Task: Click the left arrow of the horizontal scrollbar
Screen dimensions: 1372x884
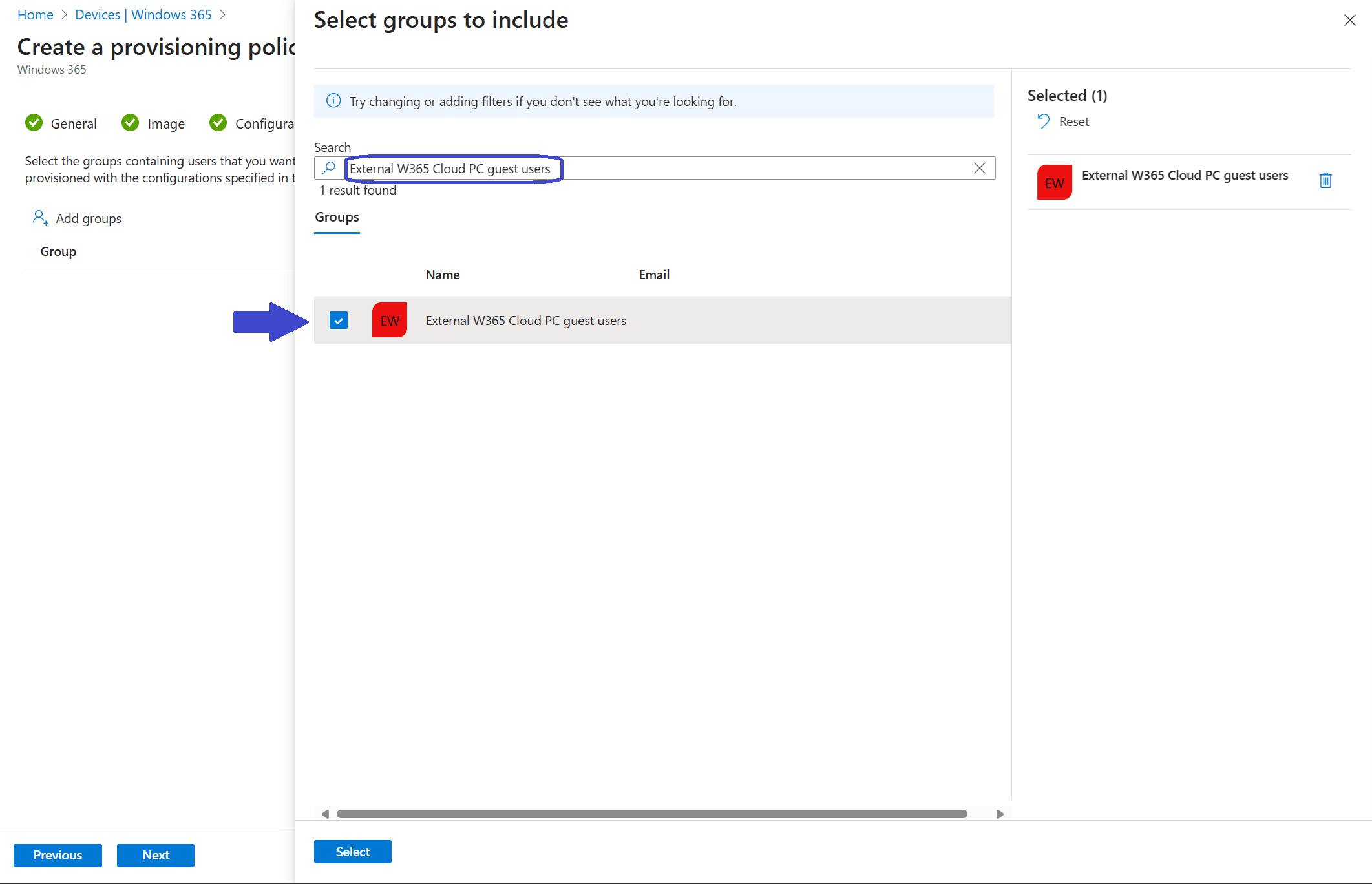Action: pyautogui.click(x=325, y=814)
